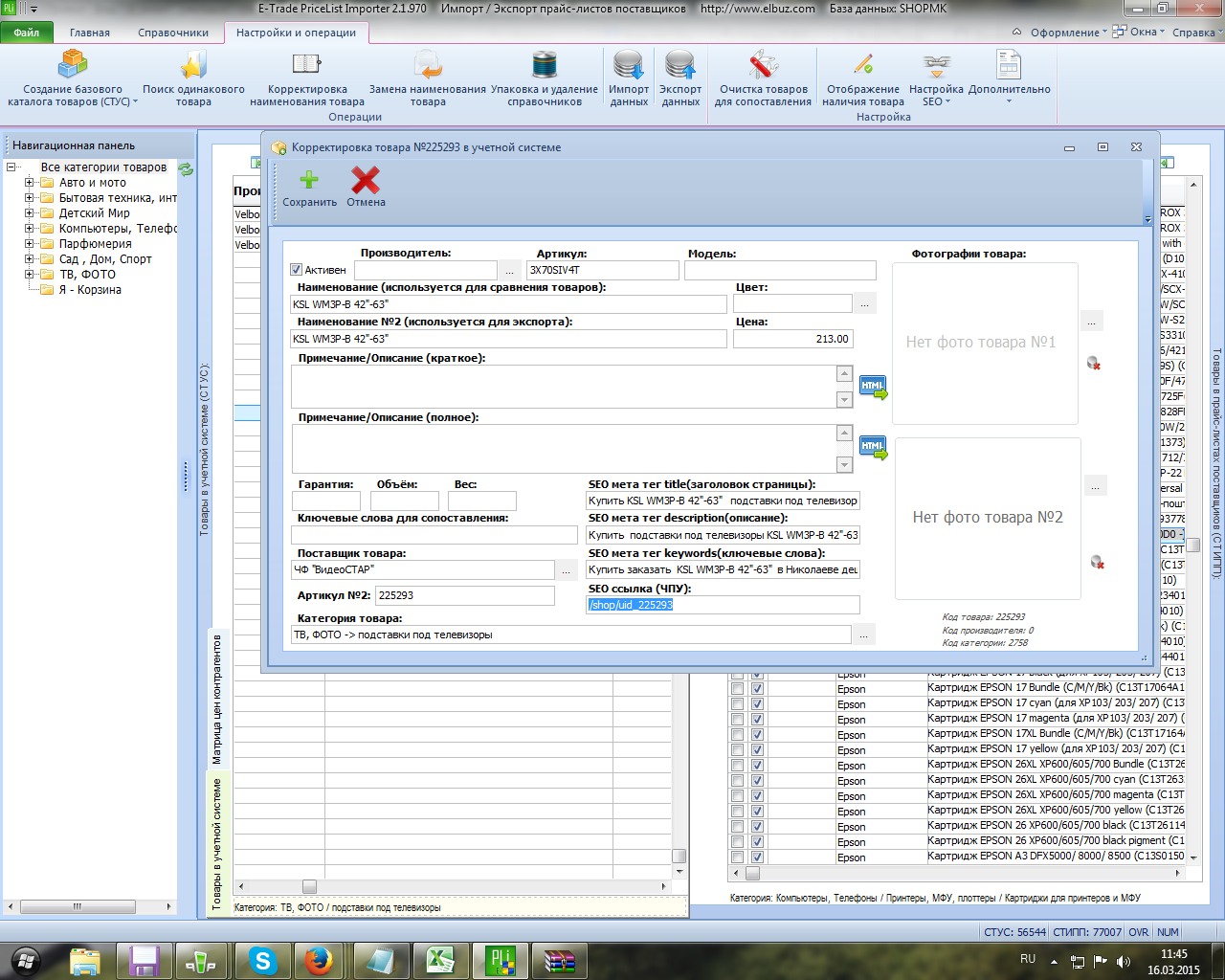Toggle the checked box in EPSON 26XL magenta row
This screenshot has height=980, width=1225.
click(757, 795)
